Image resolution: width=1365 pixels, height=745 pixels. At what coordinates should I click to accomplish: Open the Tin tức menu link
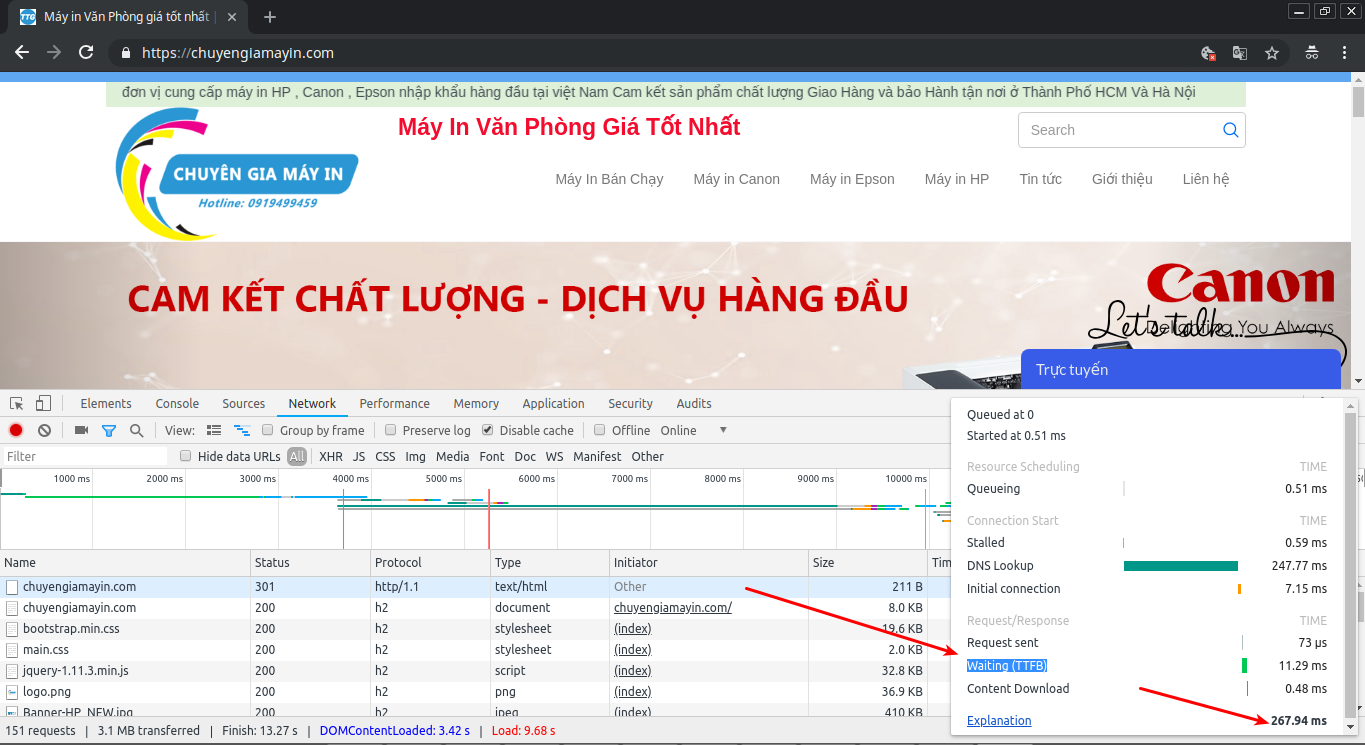(x=1041, y=179)
